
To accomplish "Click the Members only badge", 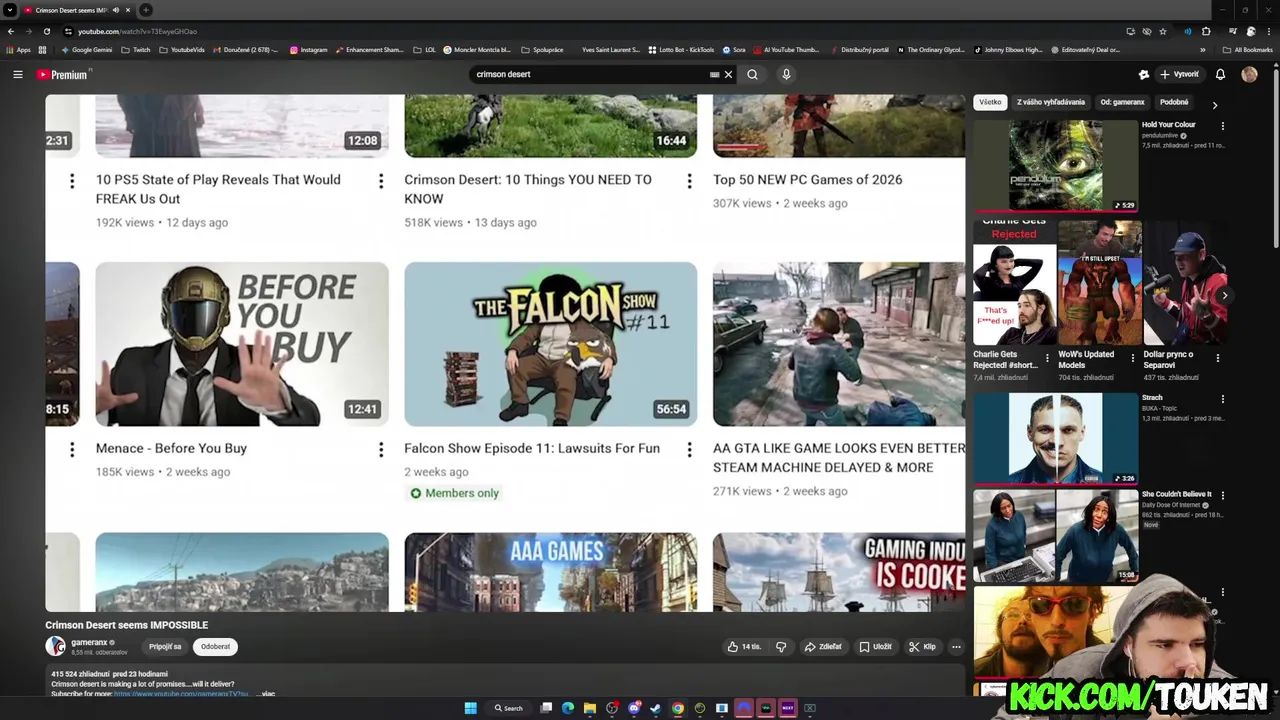I will click(454, 493).
